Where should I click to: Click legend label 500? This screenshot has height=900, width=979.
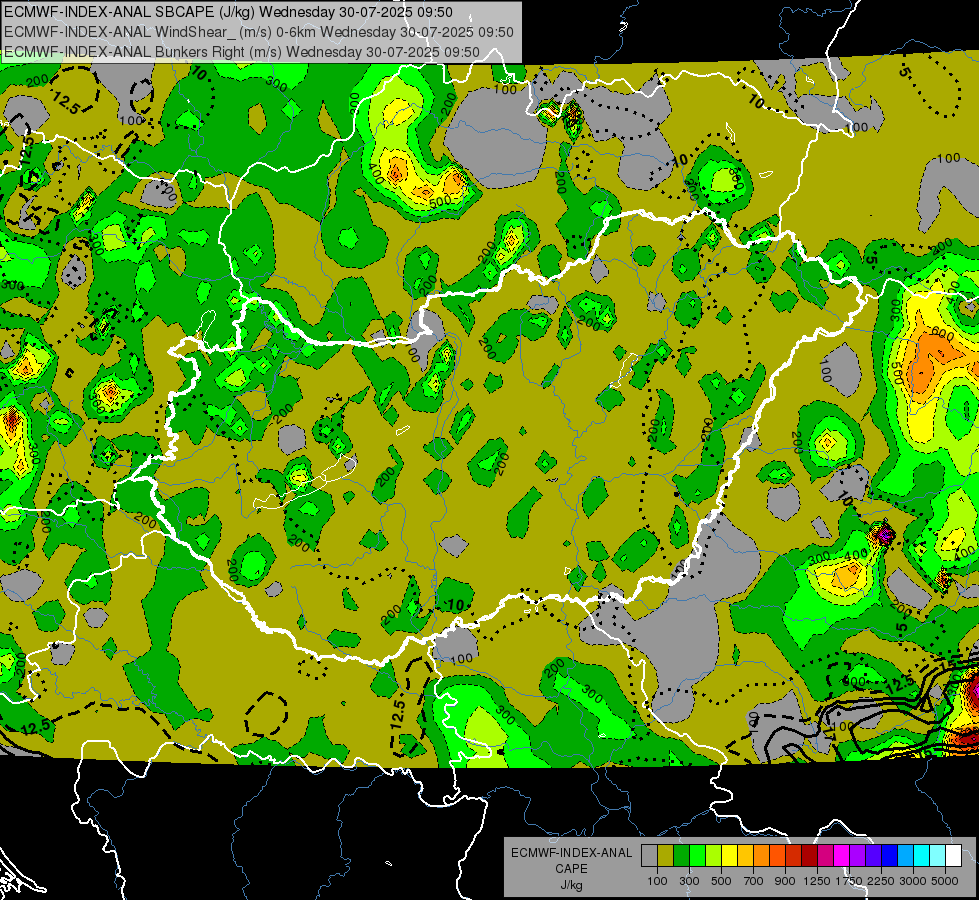[721, 881]
